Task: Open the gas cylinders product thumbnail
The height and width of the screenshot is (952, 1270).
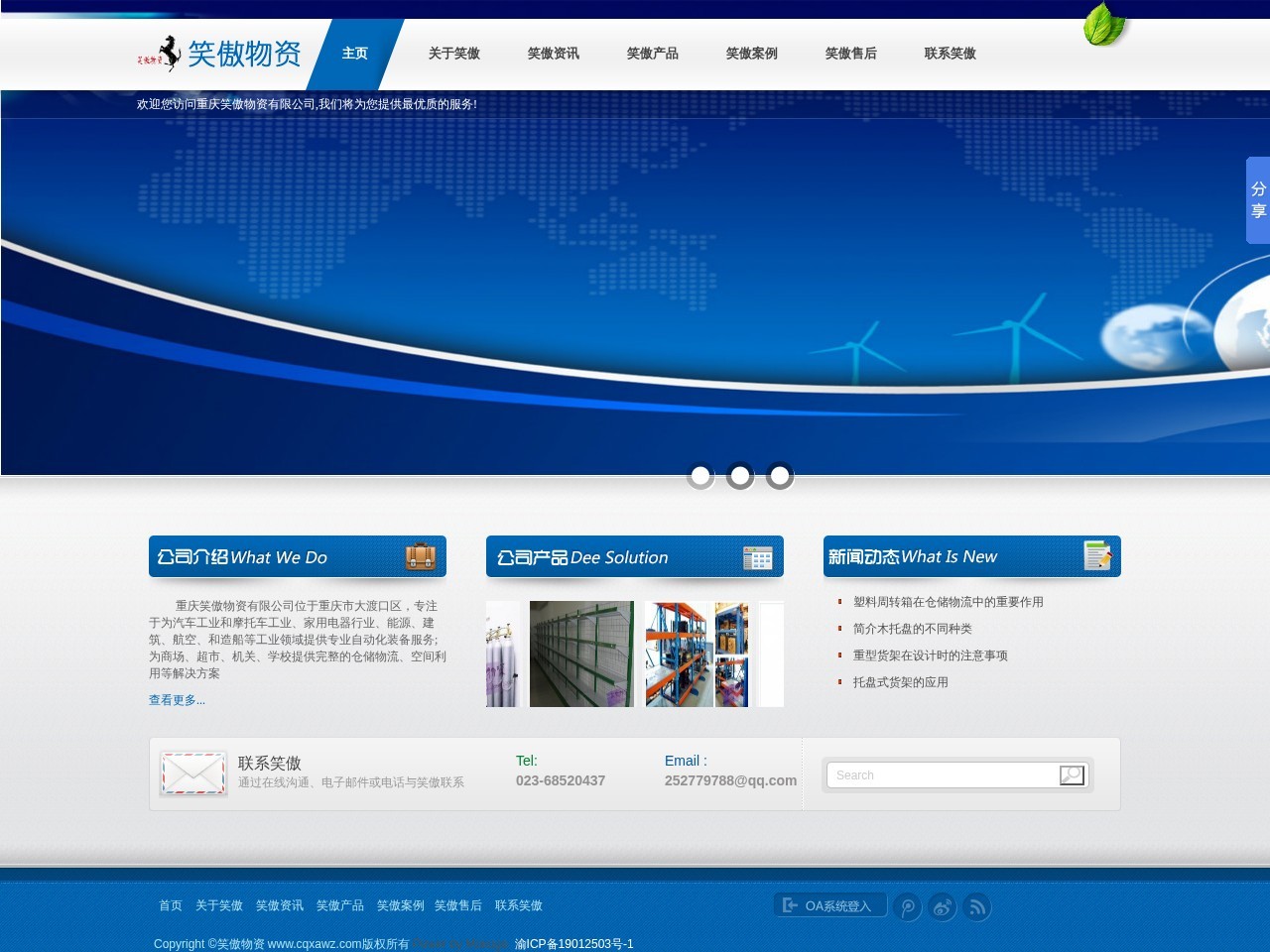Action: click(x=503, y=654)
